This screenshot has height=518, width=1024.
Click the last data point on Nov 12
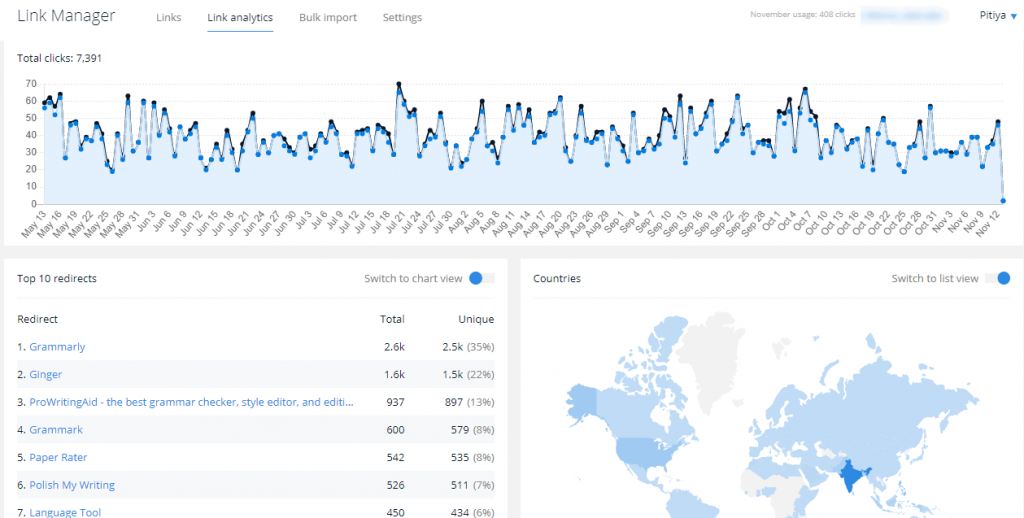coord(1003,201)
